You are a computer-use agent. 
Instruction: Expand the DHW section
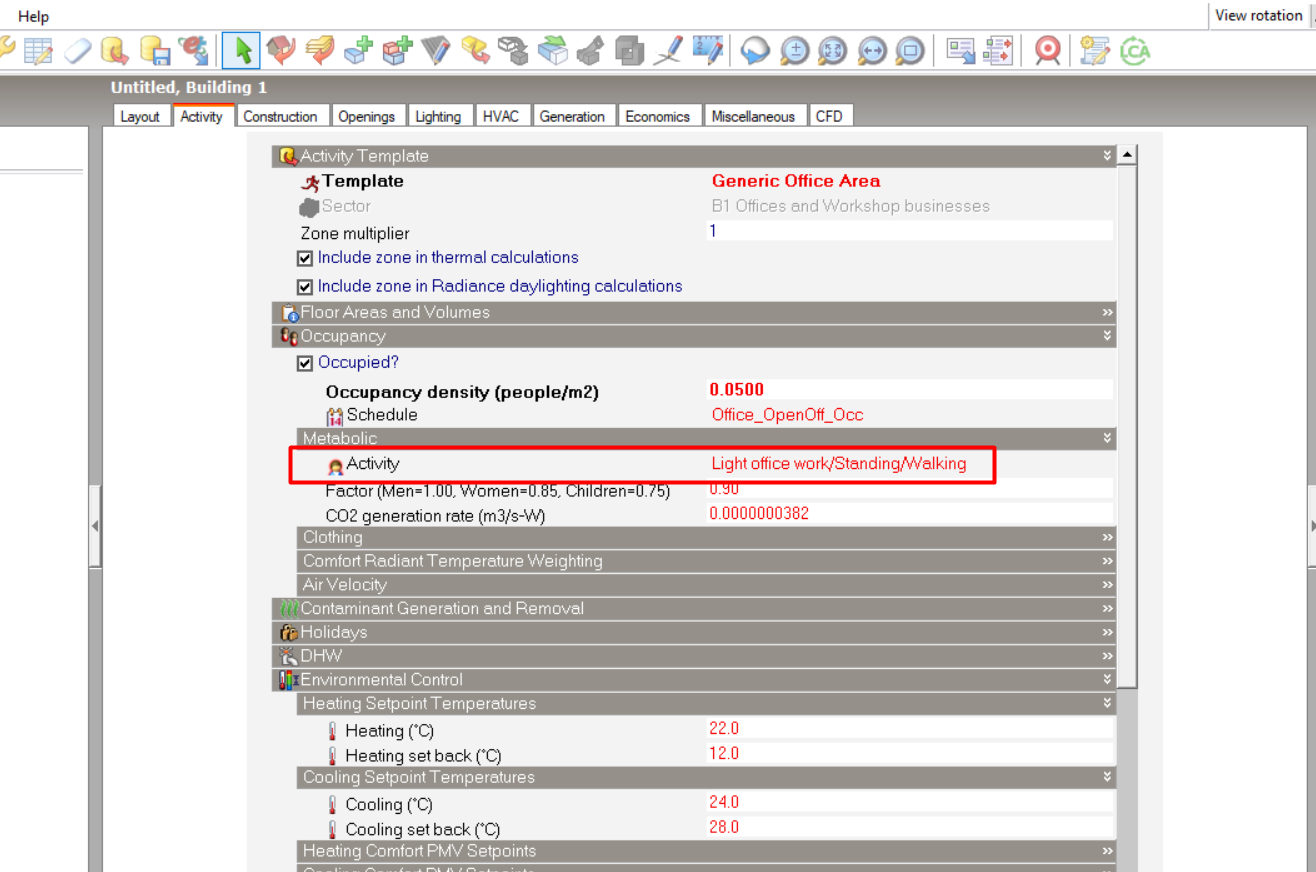point(1107,656)
